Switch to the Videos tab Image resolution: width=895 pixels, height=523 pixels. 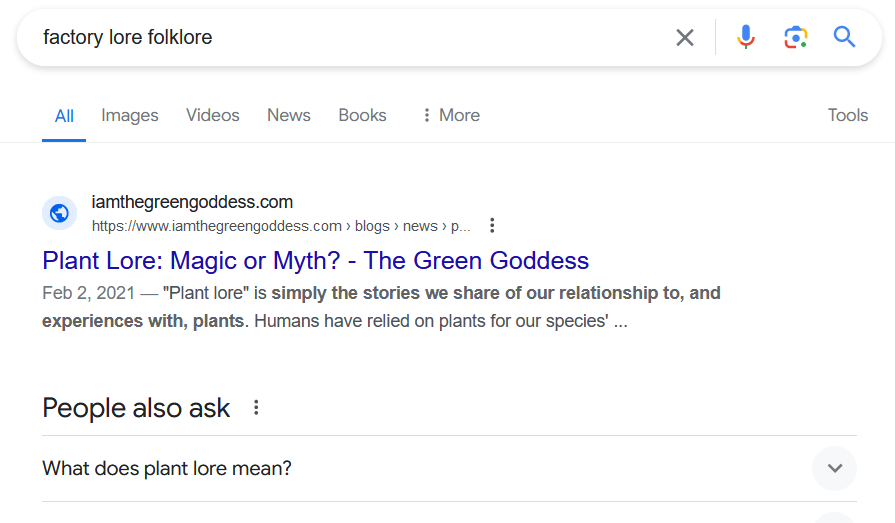click(212, 115)
